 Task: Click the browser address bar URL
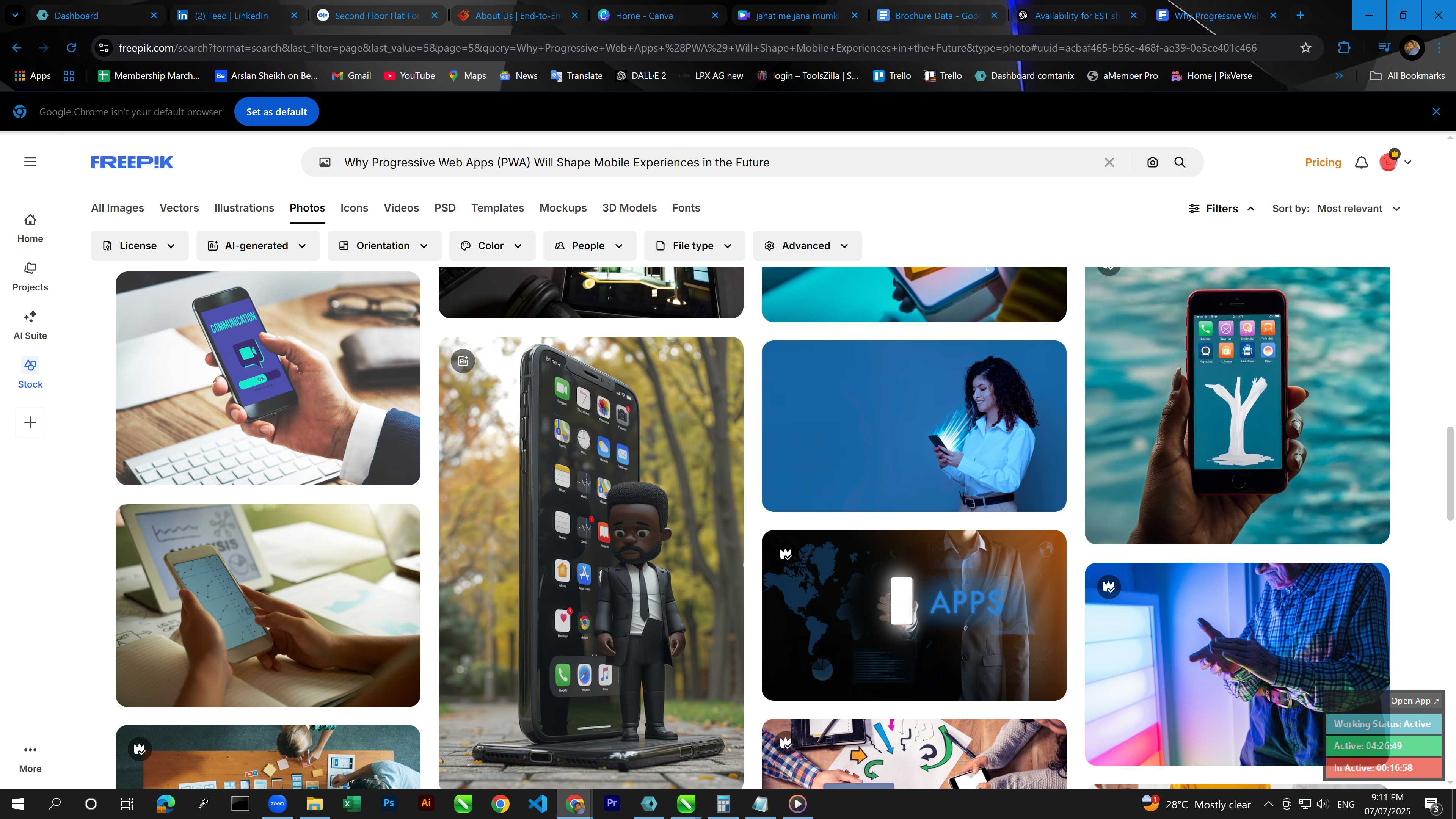687,48
